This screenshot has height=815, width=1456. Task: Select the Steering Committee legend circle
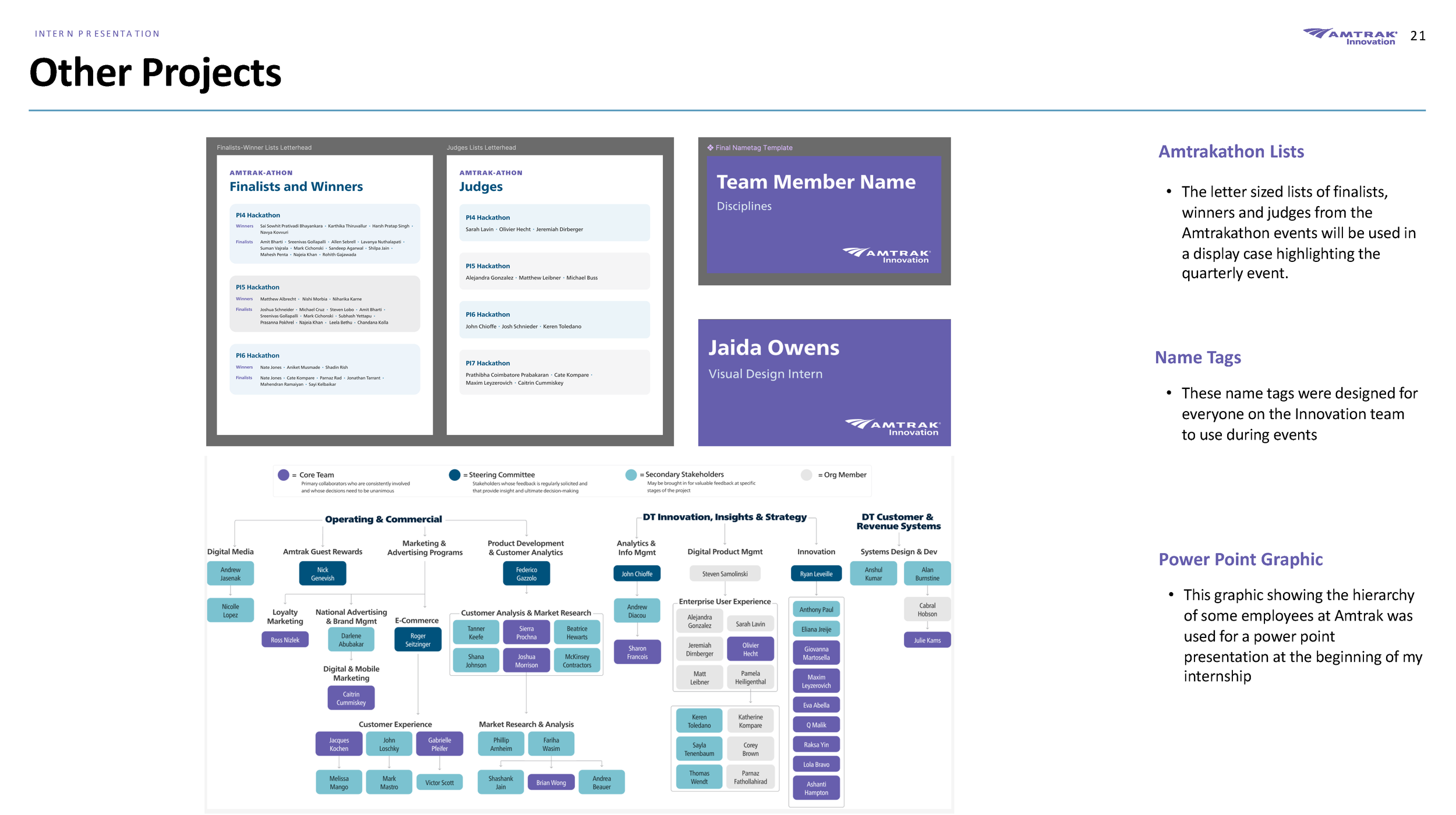click(454, 474)
